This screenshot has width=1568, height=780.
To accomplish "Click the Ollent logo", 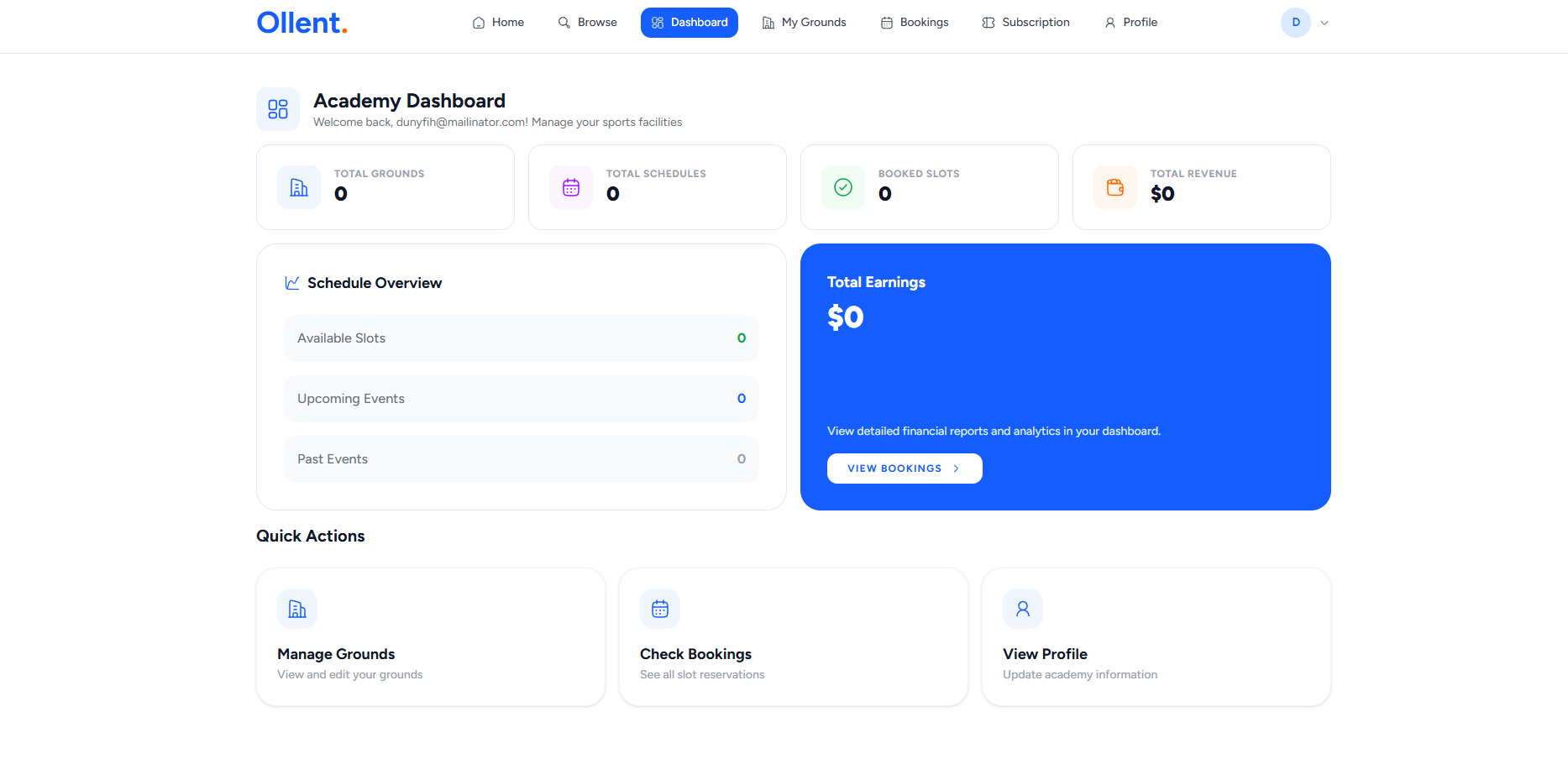I will point(302,23).
